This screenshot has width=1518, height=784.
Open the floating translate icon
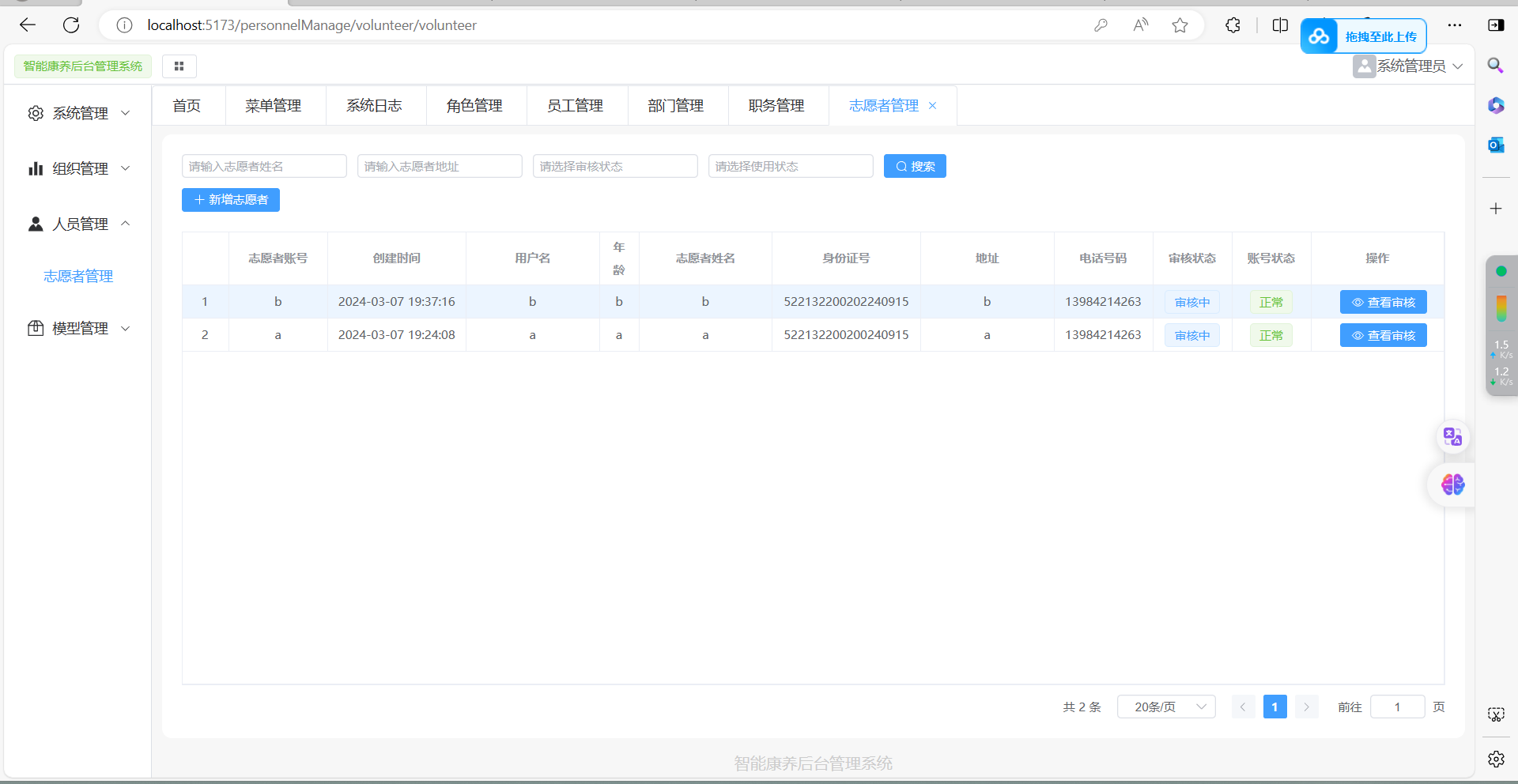coord(1453,437)
